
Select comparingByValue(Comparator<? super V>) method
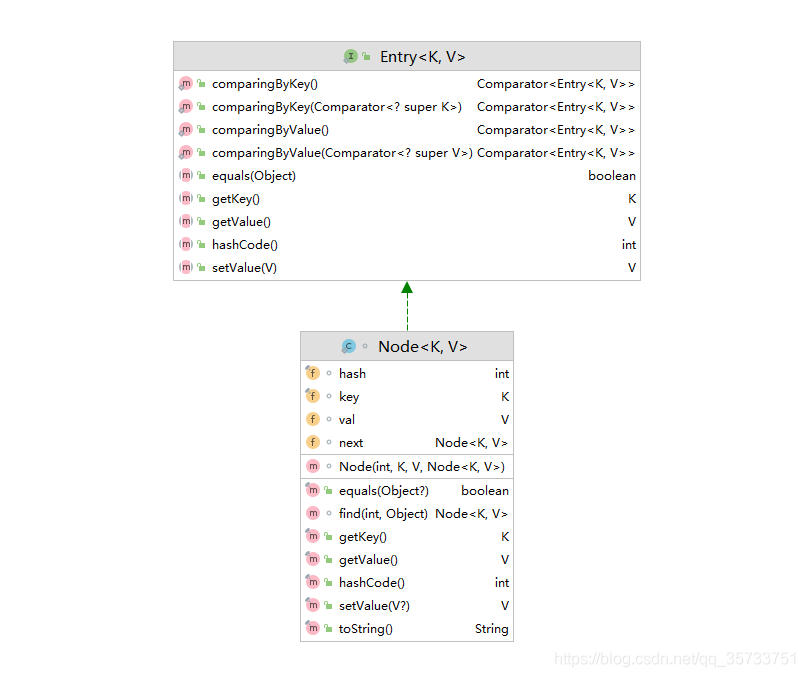pos(341,153)
